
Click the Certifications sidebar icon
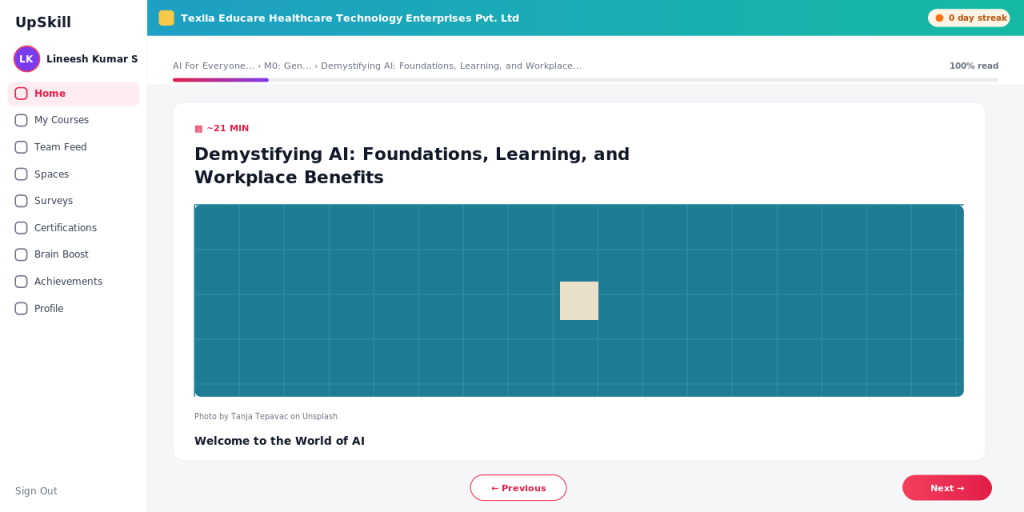21,228
